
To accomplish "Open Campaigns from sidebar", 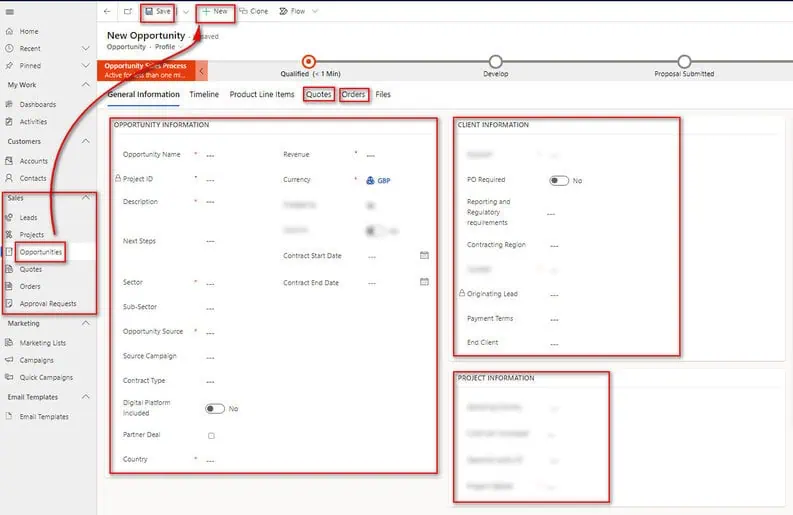I will coord(36,360).
